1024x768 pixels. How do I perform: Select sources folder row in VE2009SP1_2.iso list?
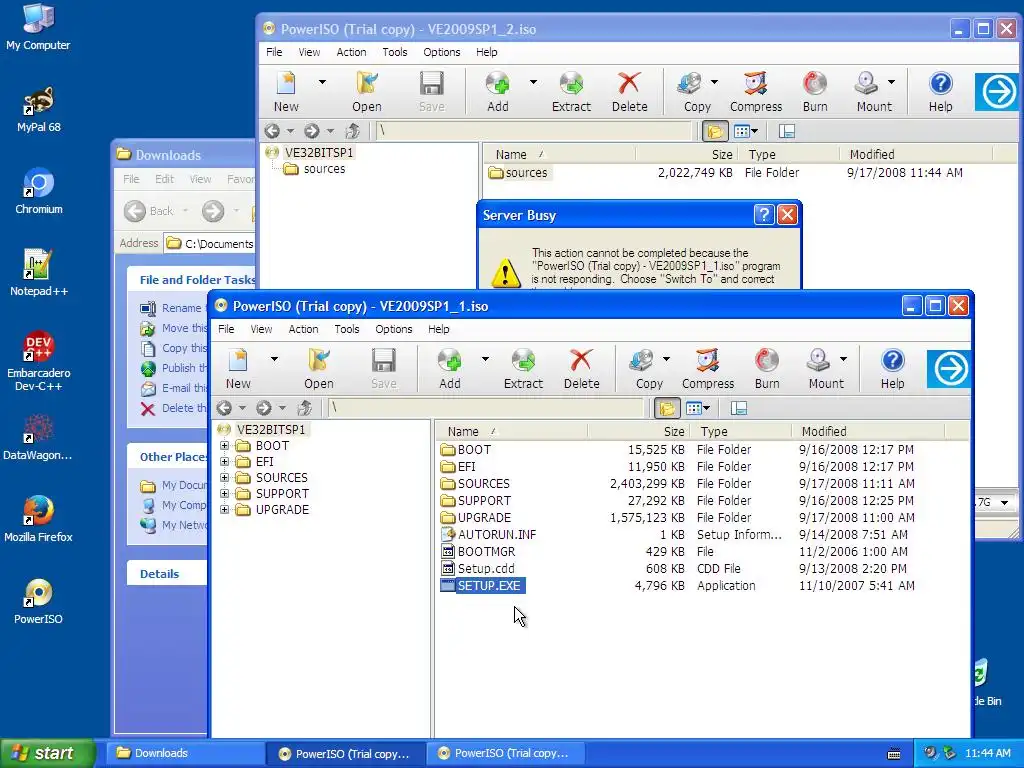[726, 172]
